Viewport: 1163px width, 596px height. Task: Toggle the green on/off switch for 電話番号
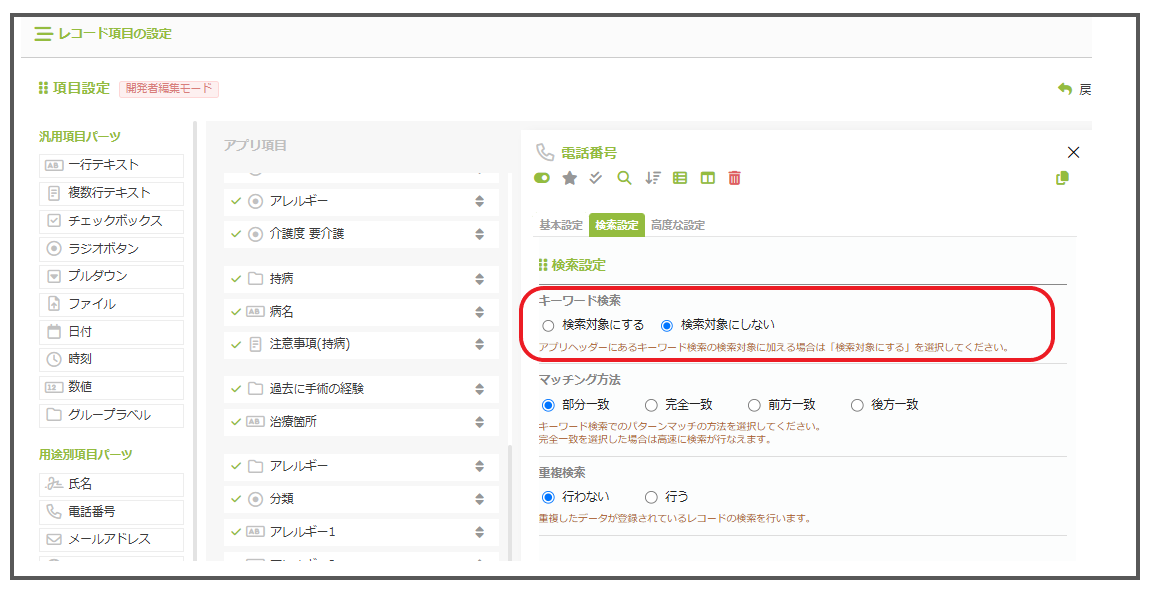click(543, 178)
